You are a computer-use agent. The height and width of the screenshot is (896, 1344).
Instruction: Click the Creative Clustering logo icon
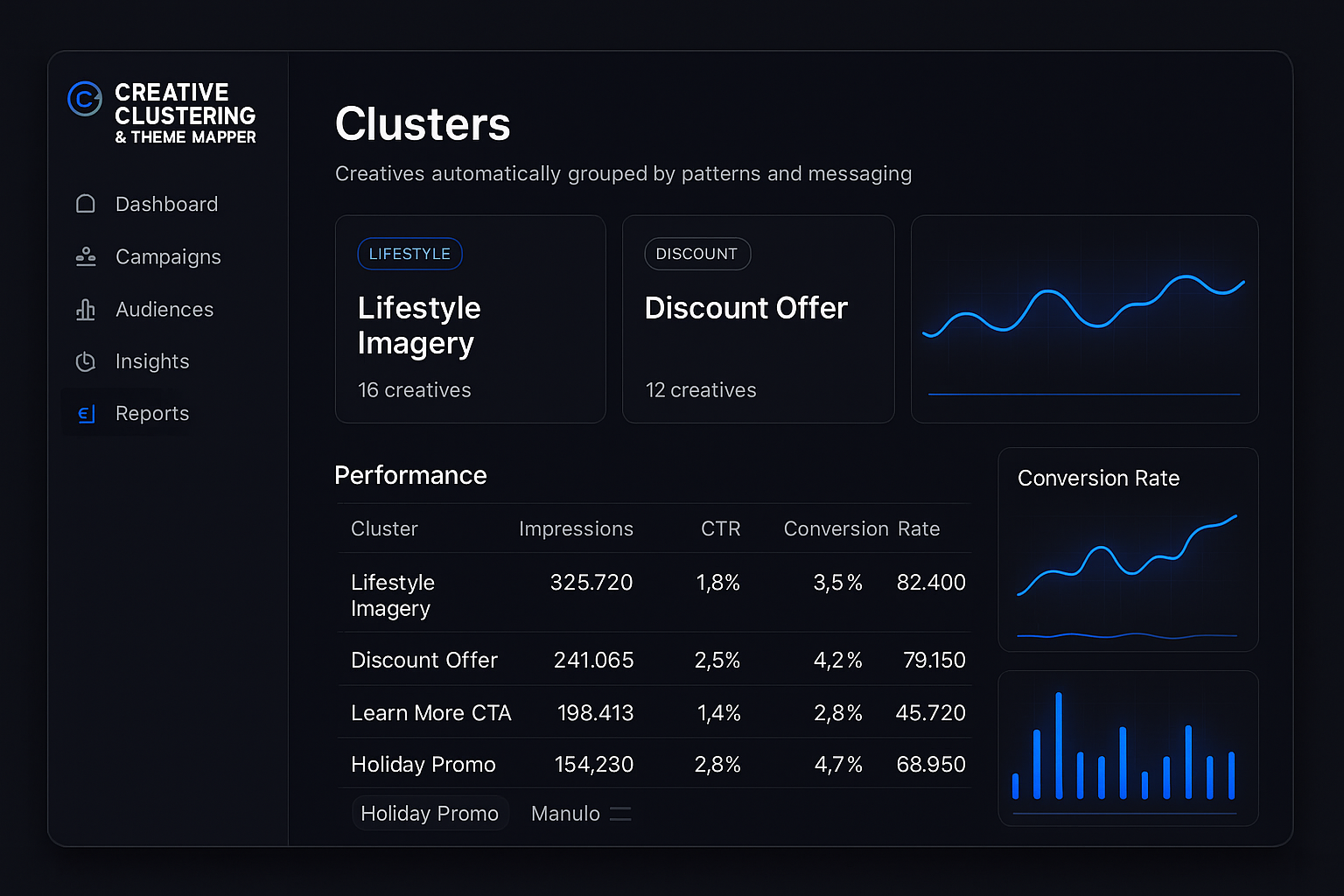click(84, 100)
